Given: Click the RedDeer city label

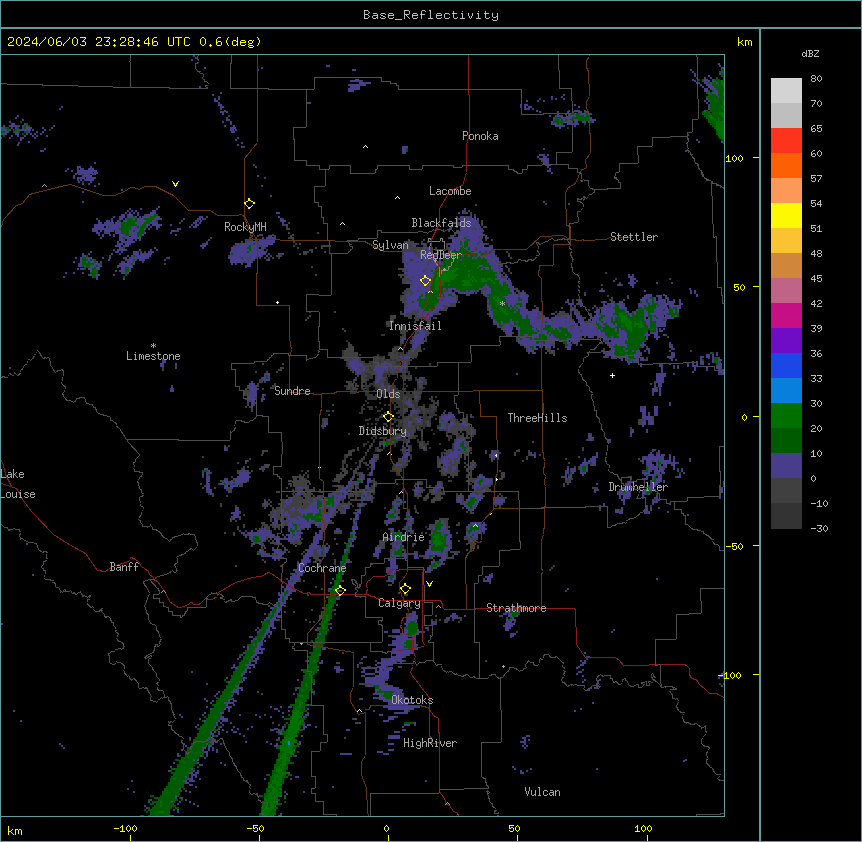Looking at the screenshot, I should point(441,255).
